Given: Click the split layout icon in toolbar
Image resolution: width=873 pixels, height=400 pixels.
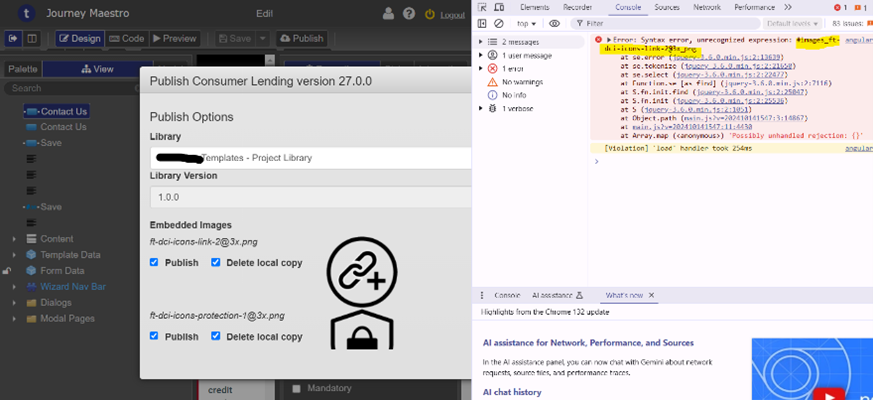Looking at the screenshot, I should [x=32, y=38].
